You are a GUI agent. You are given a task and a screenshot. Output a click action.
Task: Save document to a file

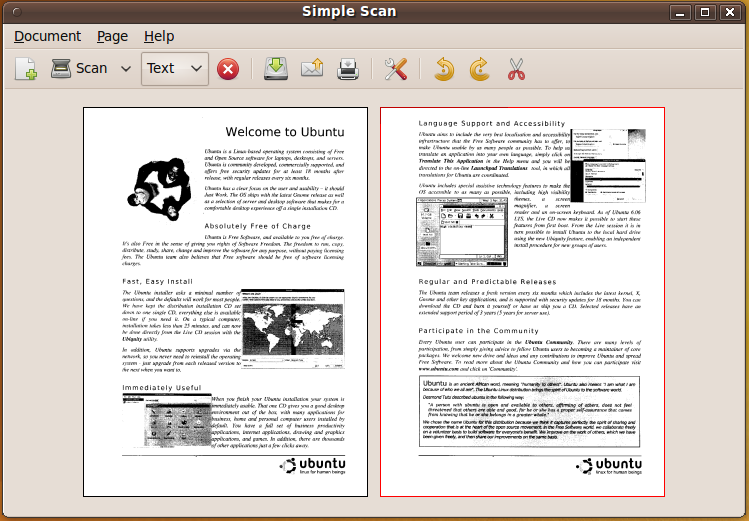coord(276,69)
